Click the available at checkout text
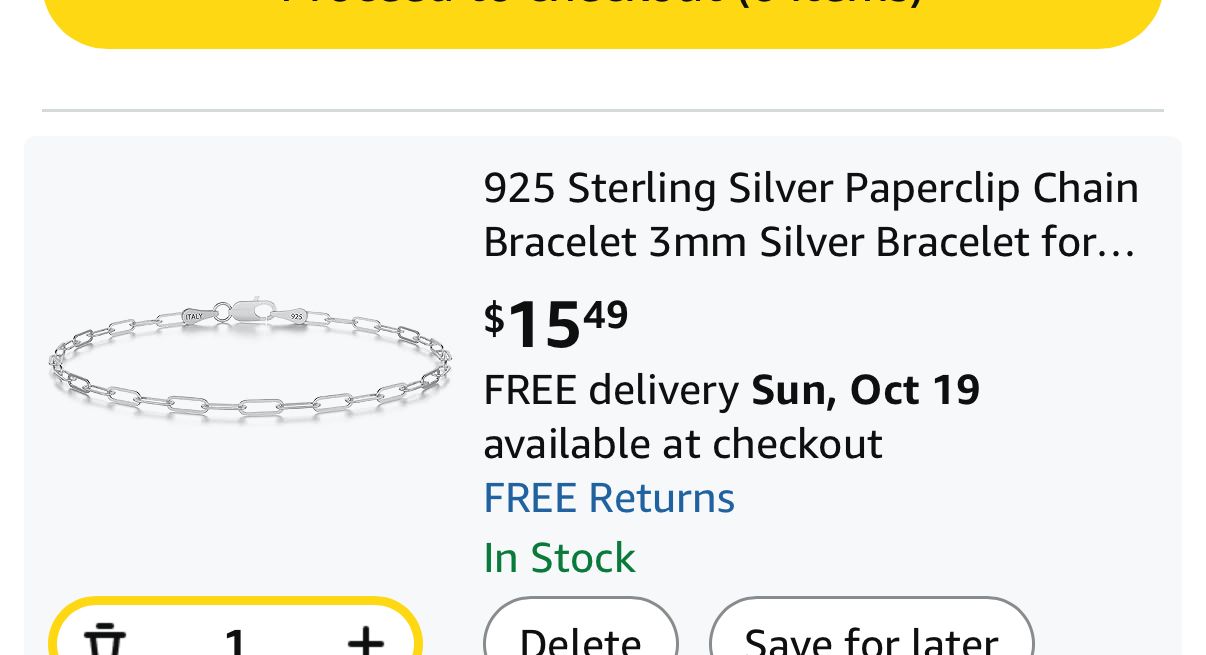1206x655 pixels. (682, 444)
